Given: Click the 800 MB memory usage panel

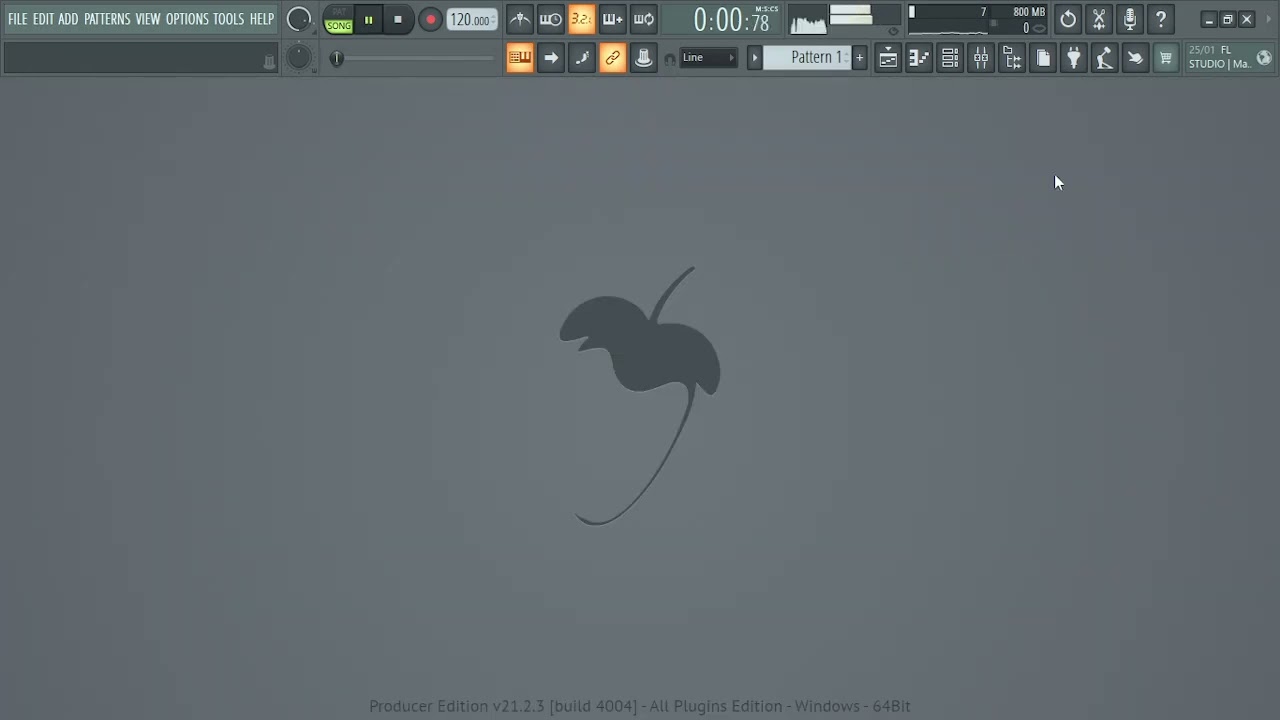Looking at the screenshot, I should click(978, 19).
